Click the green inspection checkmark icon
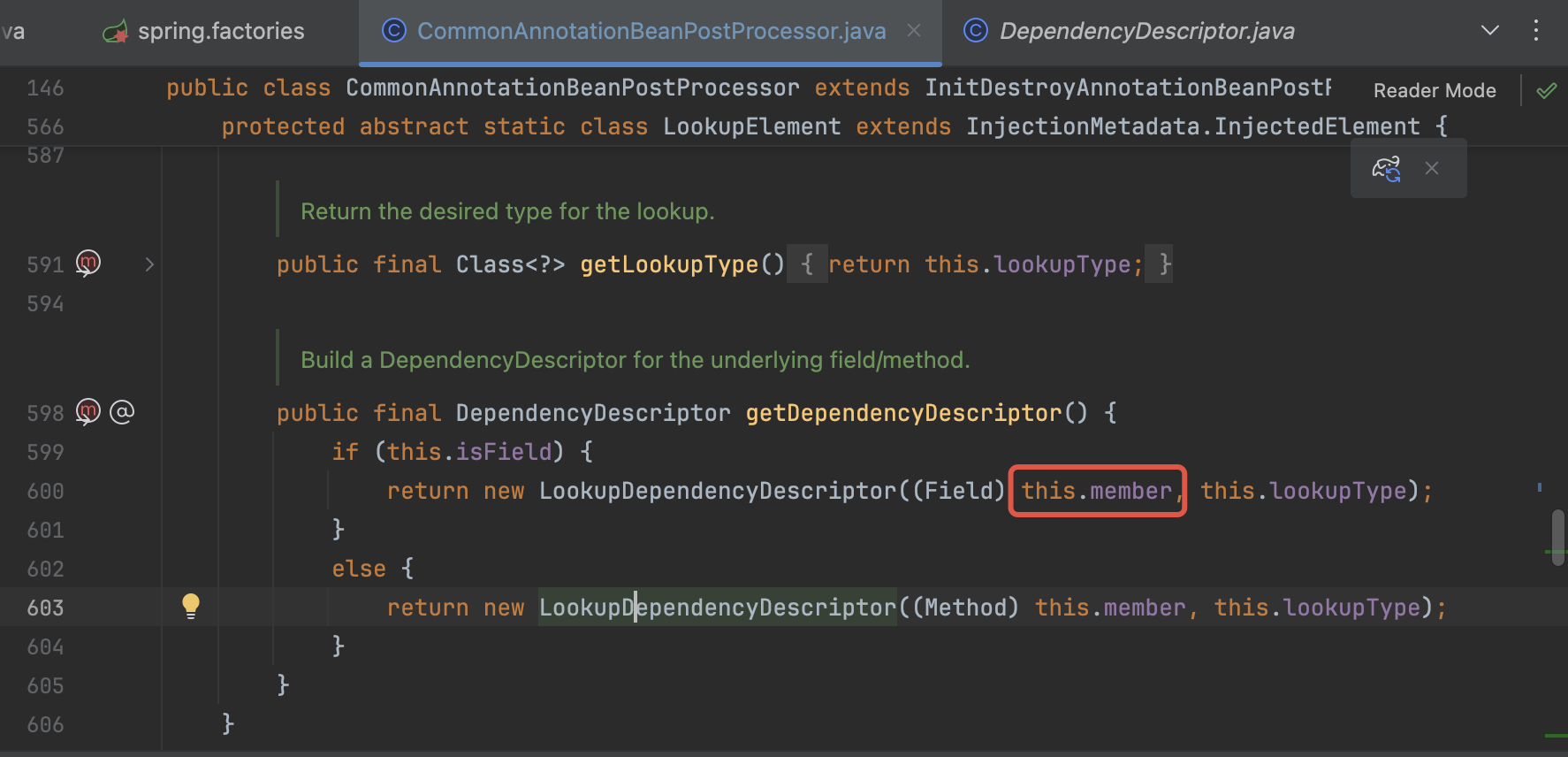Screen dimensions: 1568x757 pyautogui.click(x=1547, y=90)
